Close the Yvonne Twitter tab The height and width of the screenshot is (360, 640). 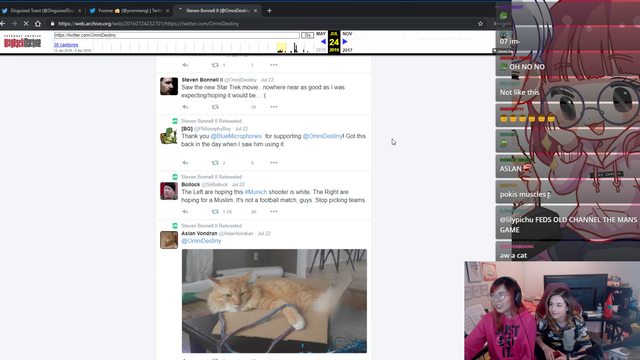tap(167, 11)
